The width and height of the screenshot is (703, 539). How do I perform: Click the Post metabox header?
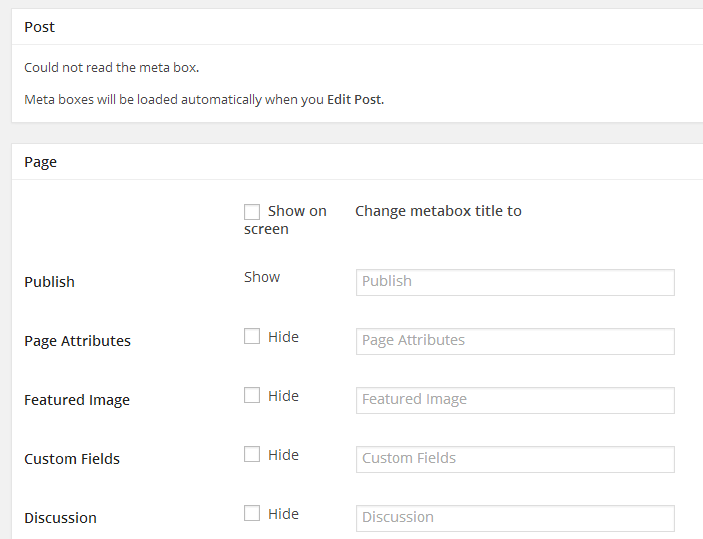pos(40,27)
